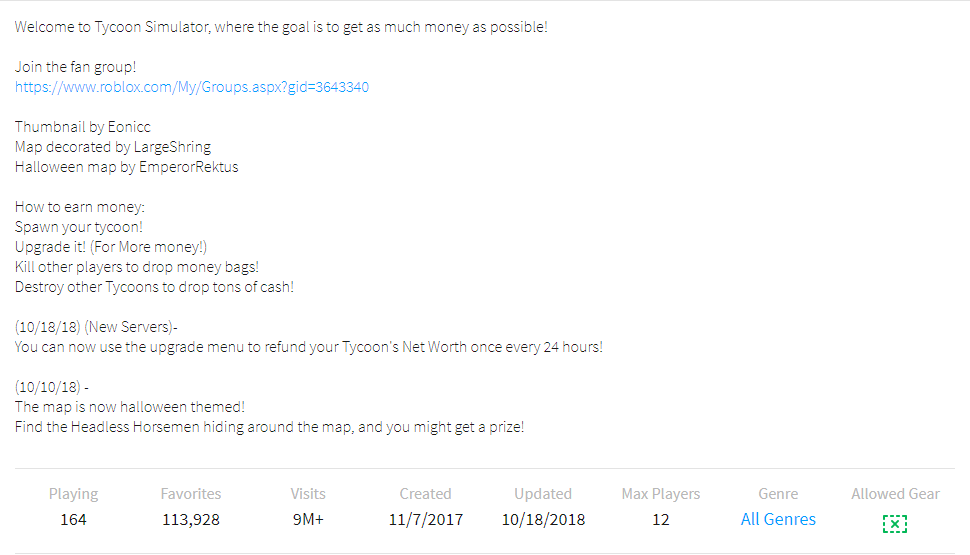Click the Created date 11/7/2017
Viewport: 970px width, 555px height.
(425, 520)
